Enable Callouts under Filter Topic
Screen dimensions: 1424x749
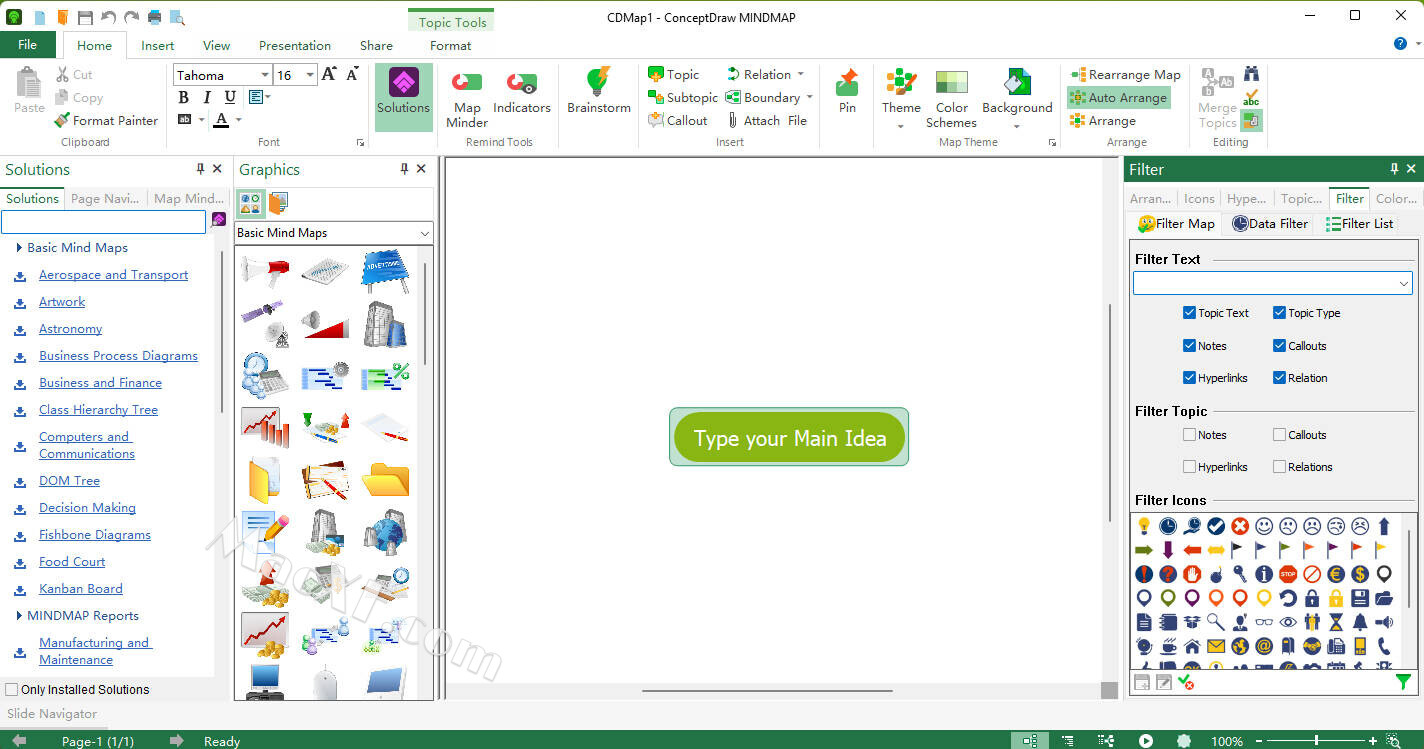[x=1279, y=435]
